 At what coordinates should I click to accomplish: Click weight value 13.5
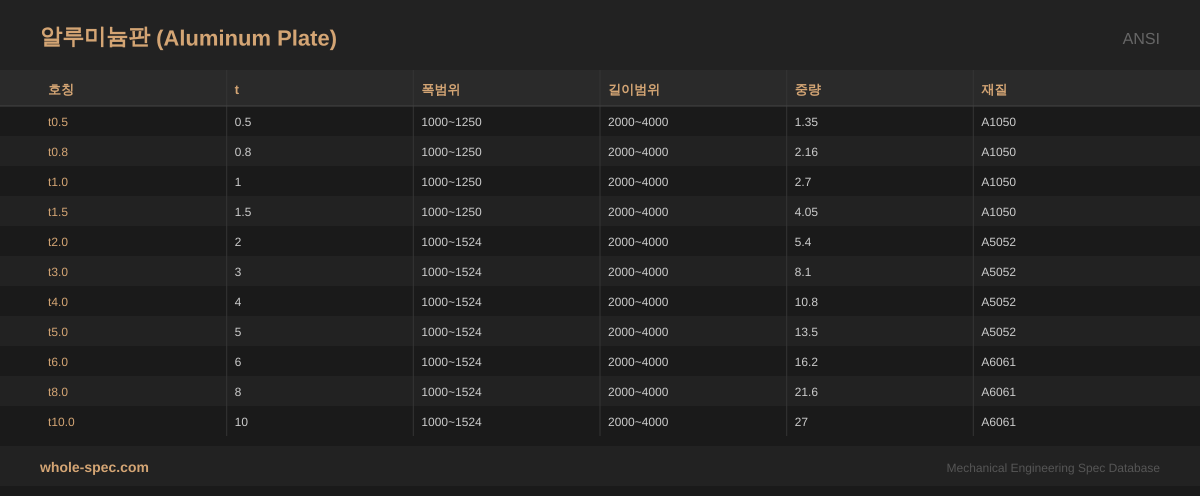pyautogui.click(x=807, y=332)
